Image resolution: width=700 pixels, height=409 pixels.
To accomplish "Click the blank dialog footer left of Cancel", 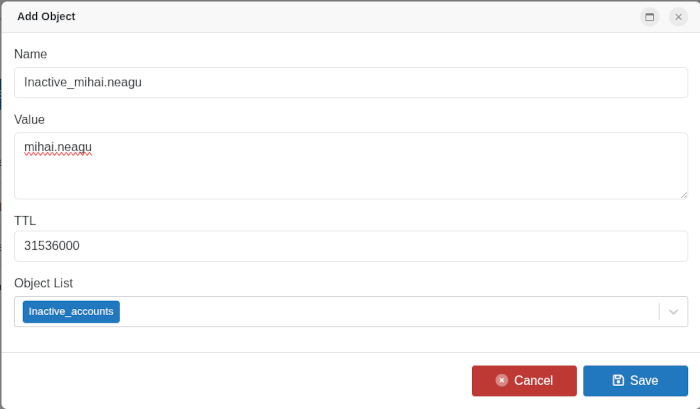I will point(230,380).
